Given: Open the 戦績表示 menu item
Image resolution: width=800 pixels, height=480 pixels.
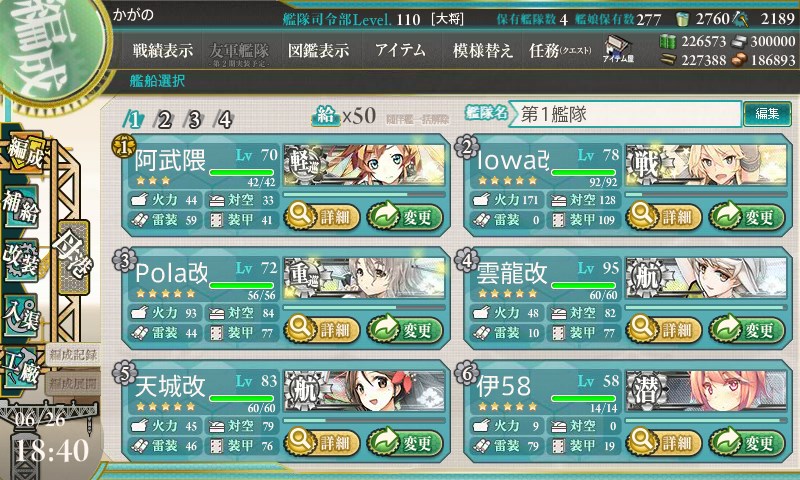Looking at the screenshot, I should click(163, 50).
